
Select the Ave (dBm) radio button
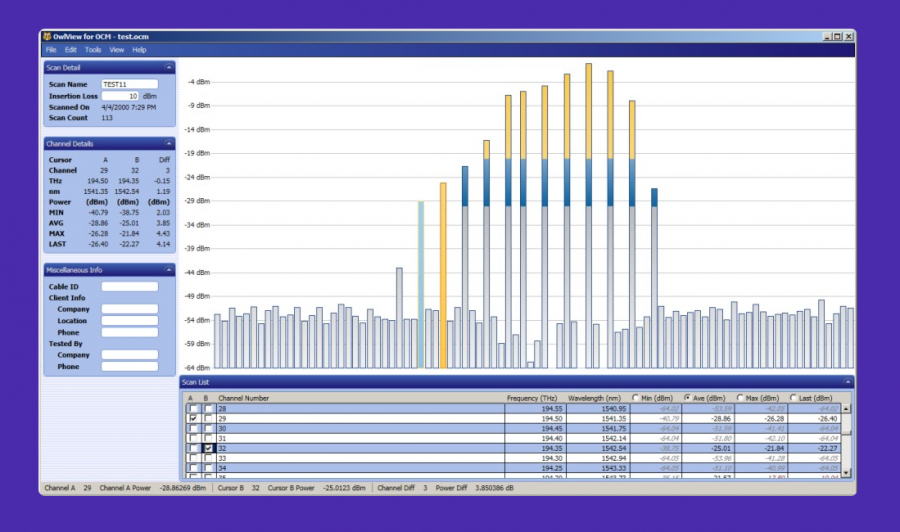[x=687, y=397]
